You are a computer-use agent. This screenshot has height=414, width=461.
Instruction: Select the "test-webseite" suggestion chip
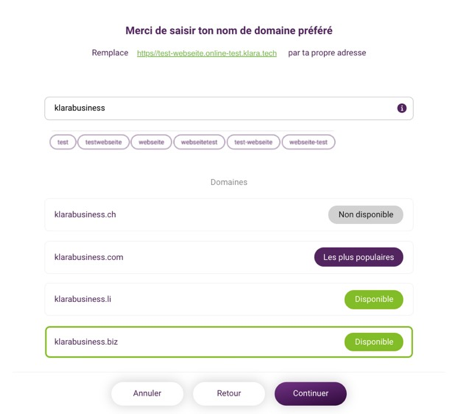click(x=253, y=142)
